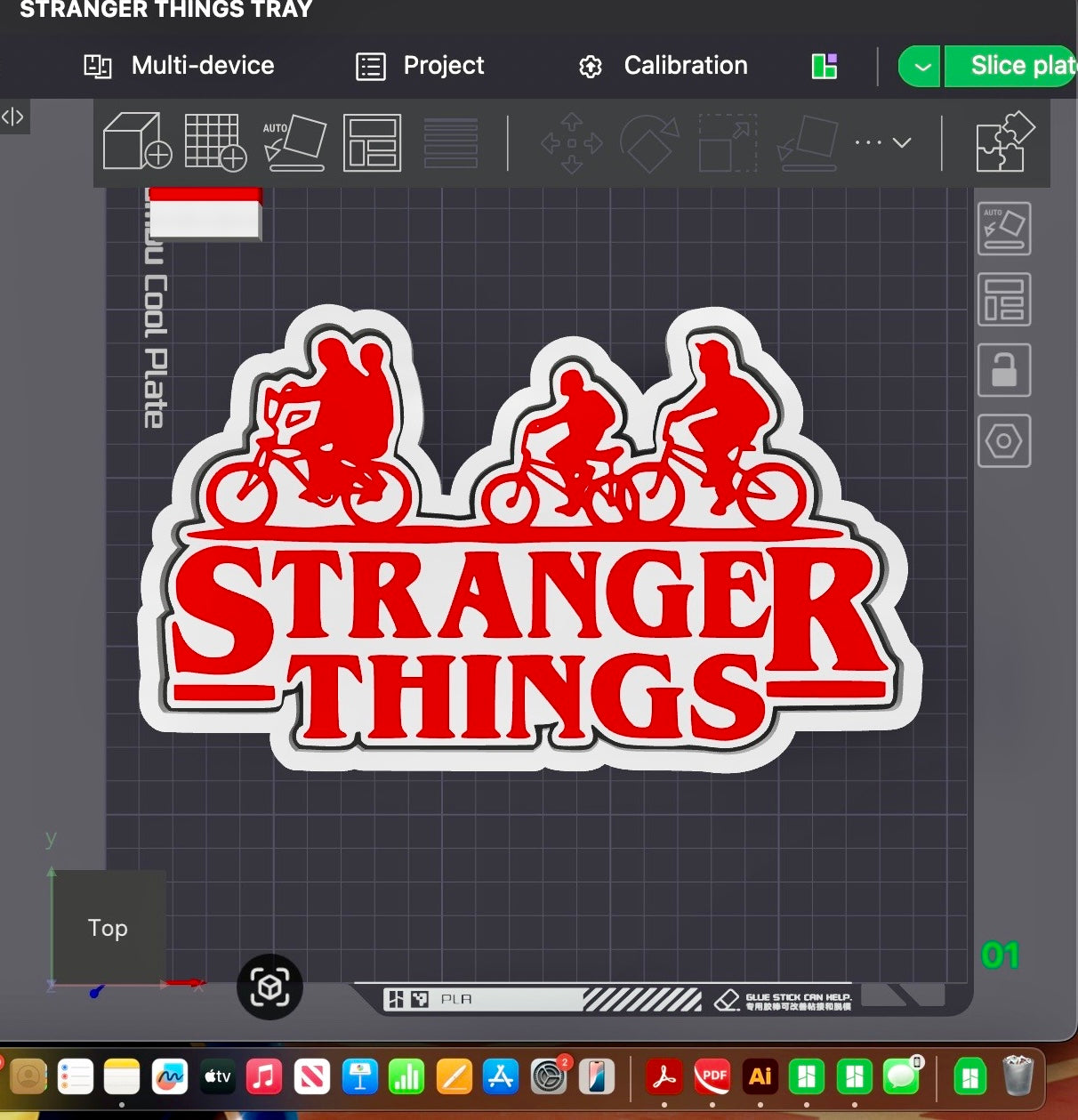Viewport: 1078px width, 1120px height.
Task: Switch to the Project tab
Action: 420,66
